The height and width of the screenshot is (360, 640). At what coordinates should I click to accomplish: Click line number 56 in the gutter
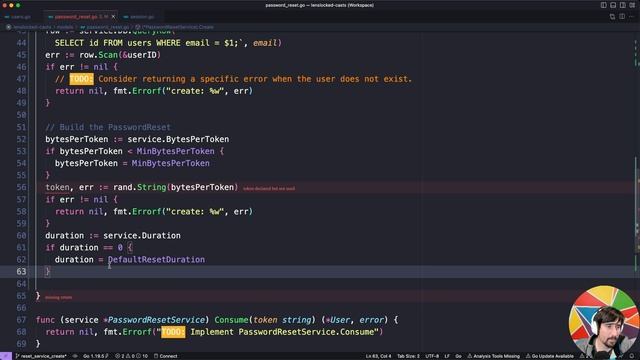(21, 187)
